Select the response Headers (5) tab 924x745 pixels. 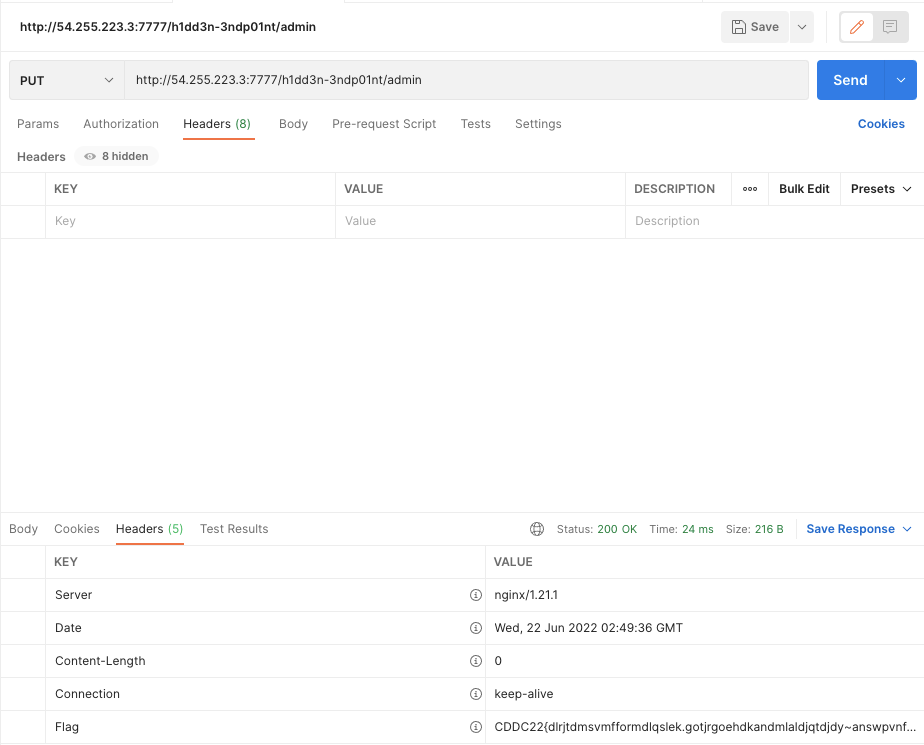coord(150,529)
